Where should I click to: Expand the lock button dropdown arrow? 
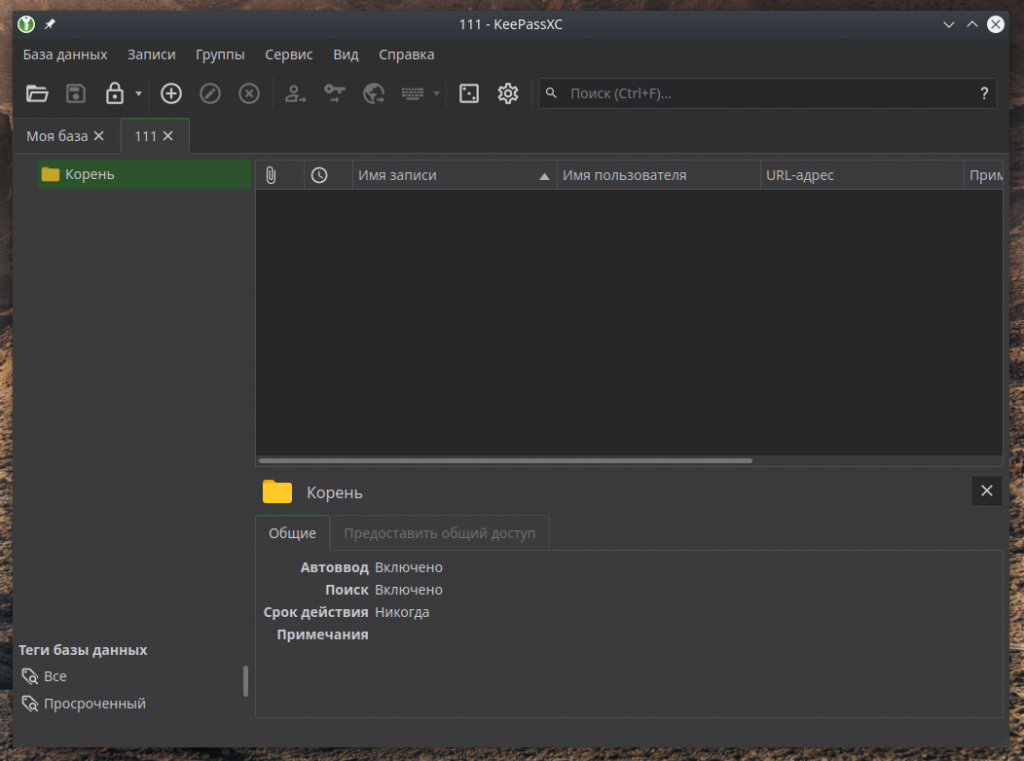tap(138, 94)
